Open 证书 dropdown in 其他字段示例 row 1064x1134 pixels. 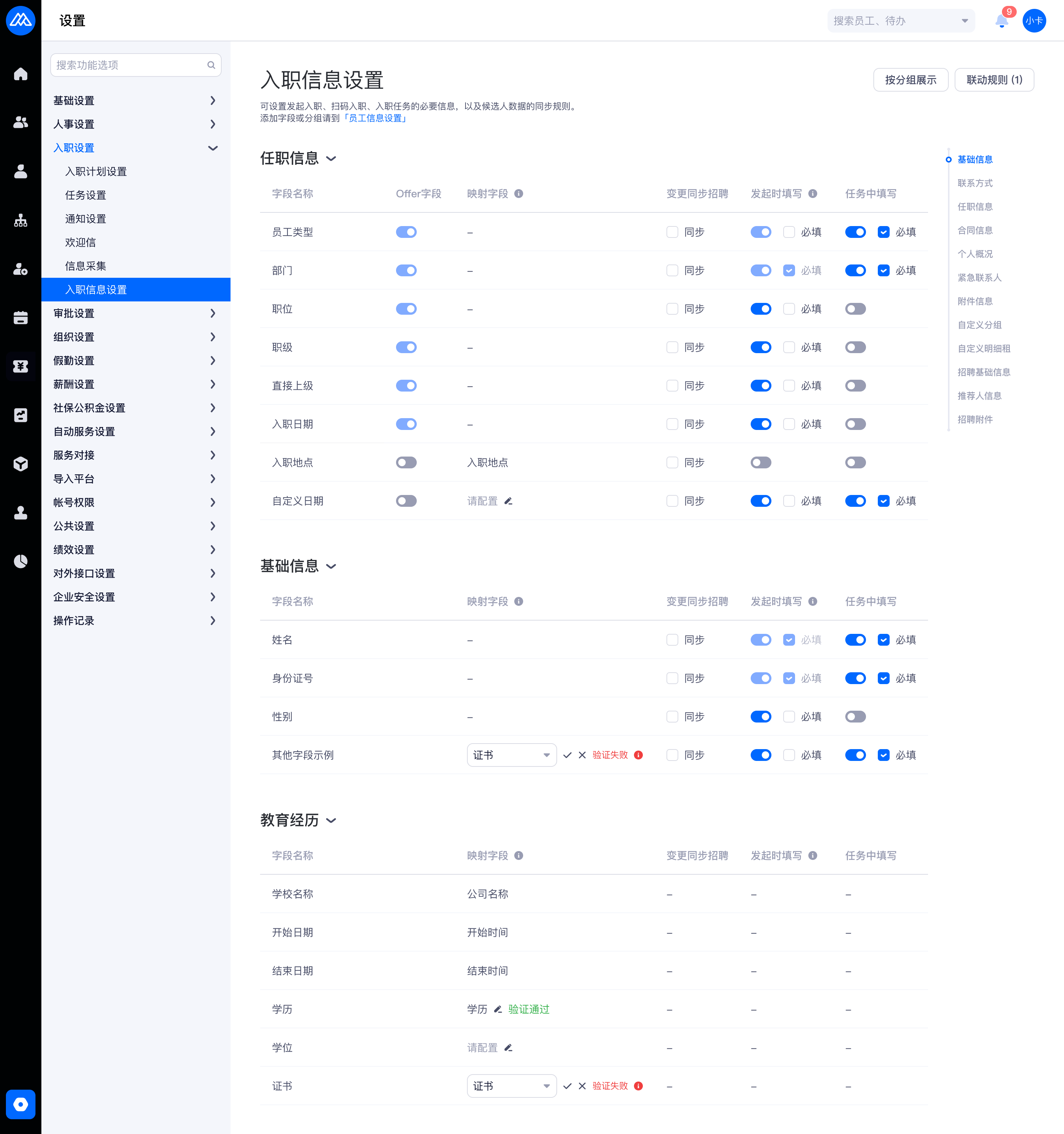pos(511,755)
